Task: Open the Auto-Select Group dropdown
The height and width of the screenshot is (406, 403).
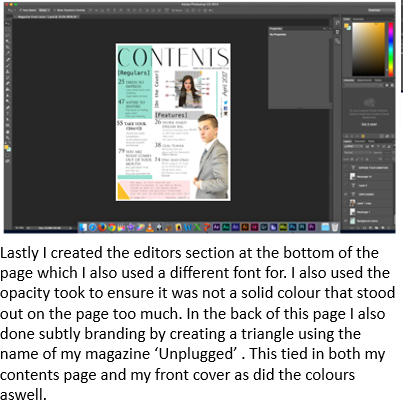Action: [x=43, y=10]
